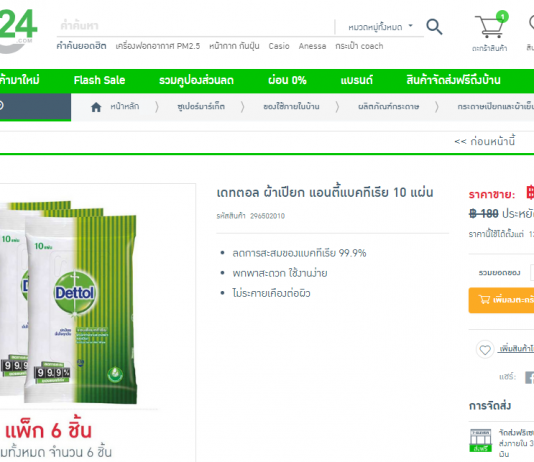Click the ซูเปอร์มาร์เก็ต breadcrumb link
The image size is (534, 462).
point(201,107)
